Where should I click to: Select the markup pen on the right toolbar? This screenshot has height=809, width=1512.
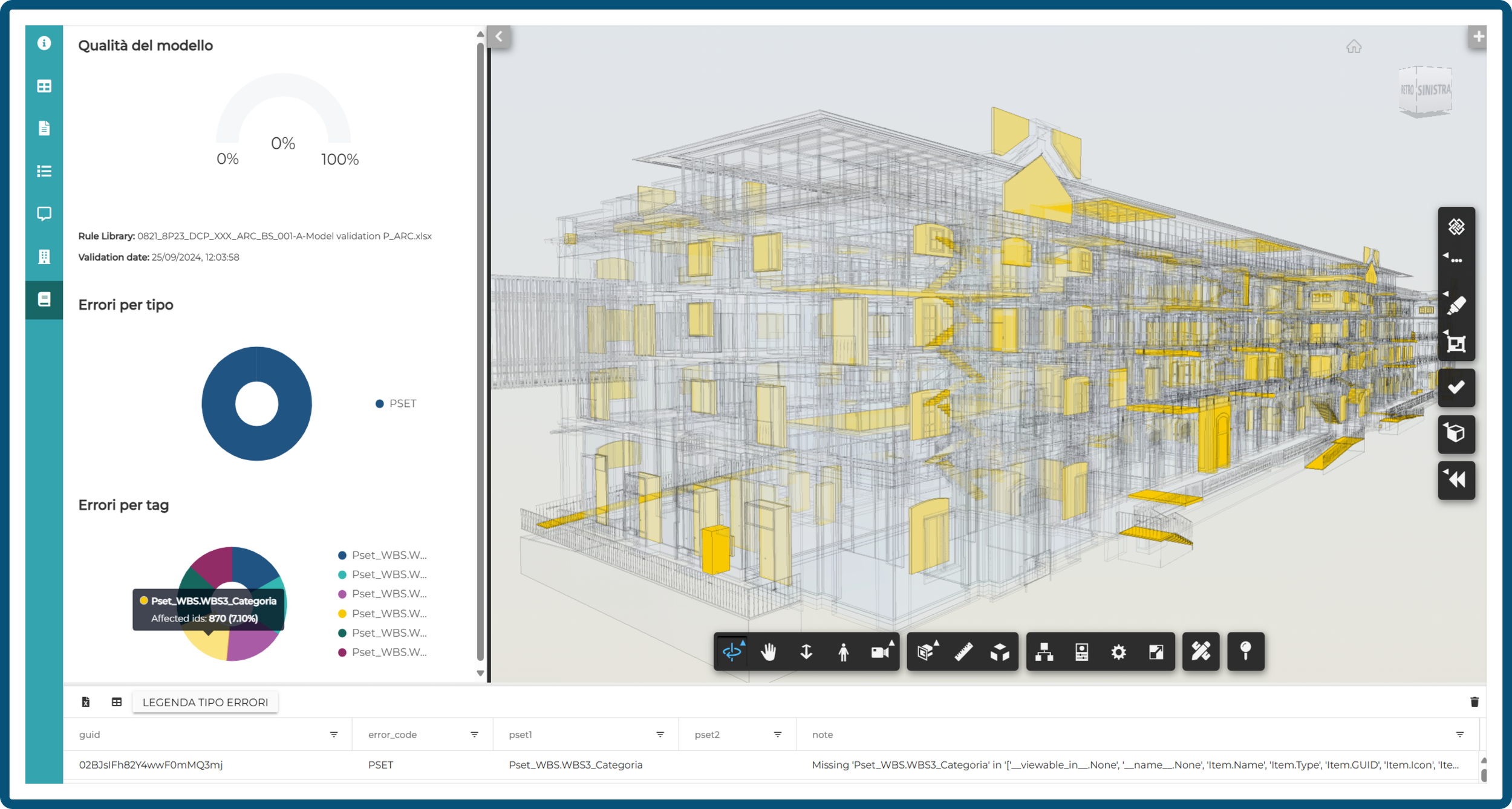click(x=1456, y=304)
